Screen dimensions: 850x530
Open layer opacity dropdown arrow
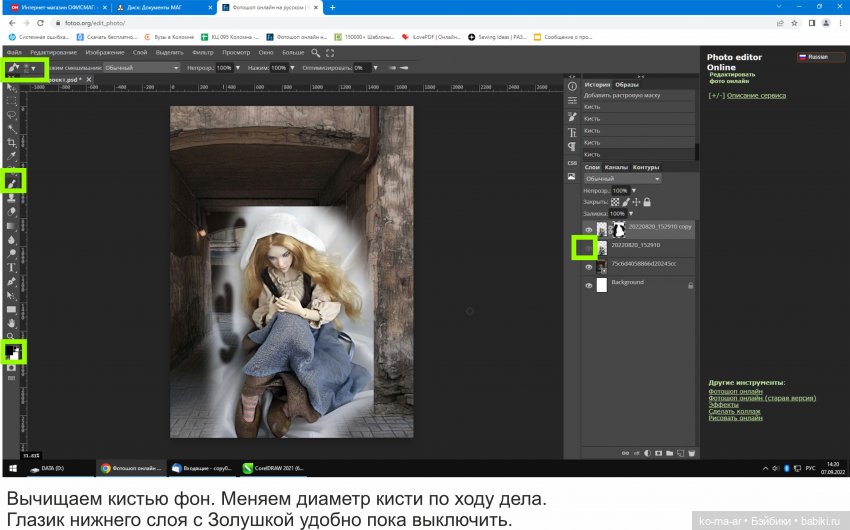point(633,191)
